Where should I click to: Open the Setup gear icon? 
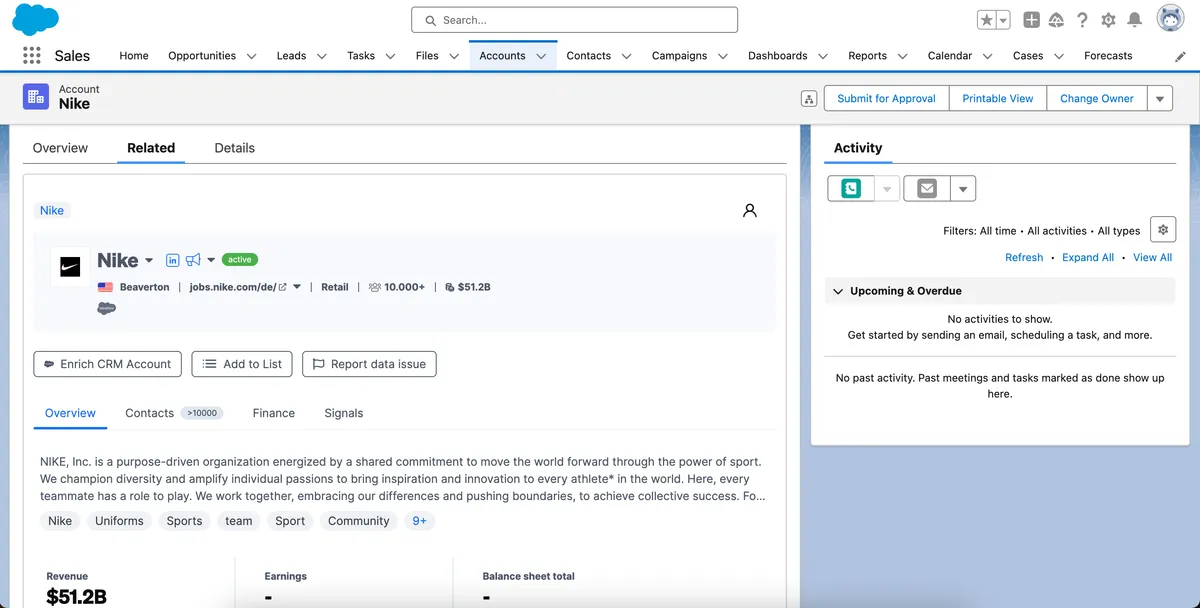point(1108,20)
